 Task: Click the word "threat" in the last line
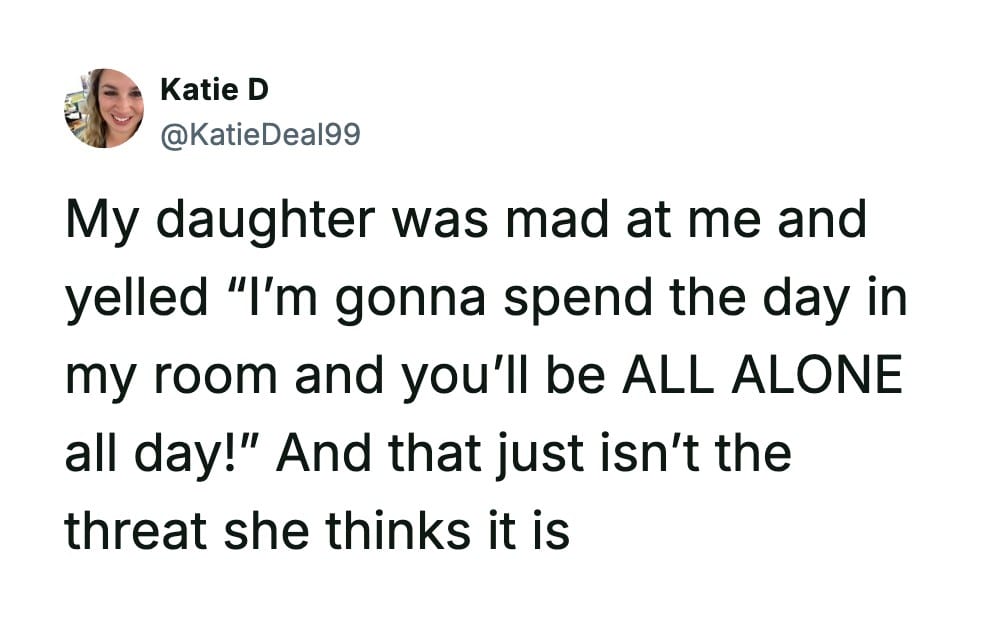click(138, 532)
